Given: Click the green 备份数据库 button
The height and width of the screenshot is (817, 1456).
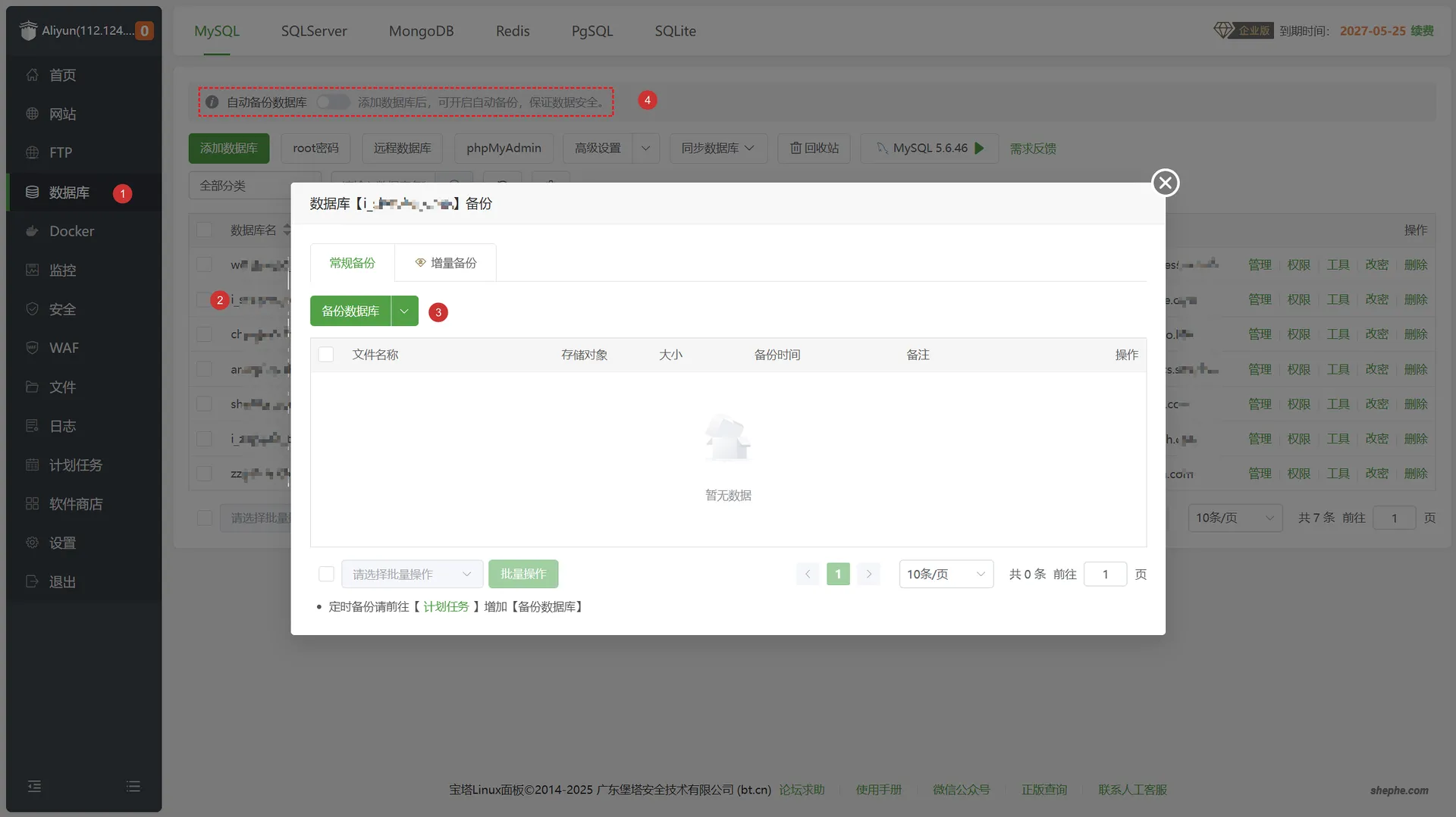Looking at the screenshot, I should click(350, 311).
